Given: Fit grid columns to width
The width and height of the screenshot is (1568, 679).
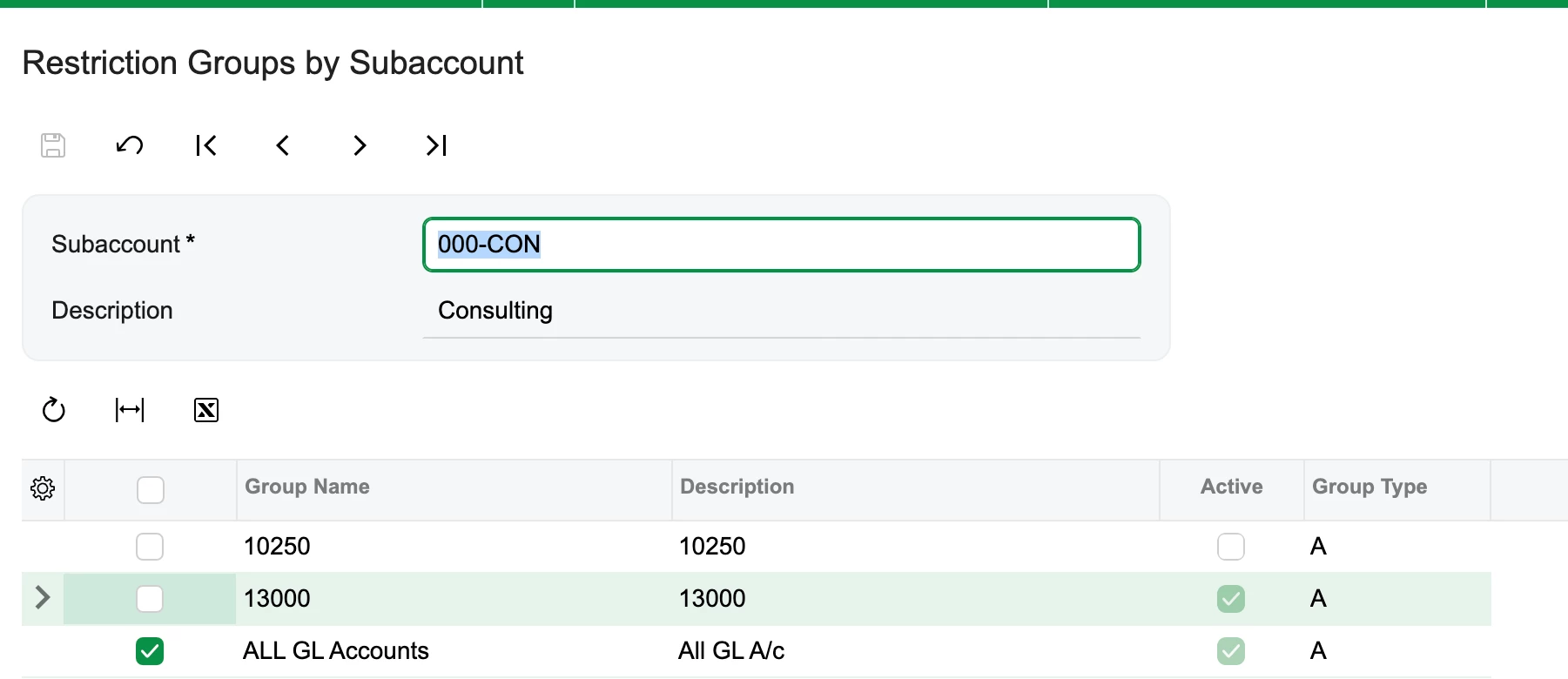Looking at the screenshot, I should pos(130,410).
